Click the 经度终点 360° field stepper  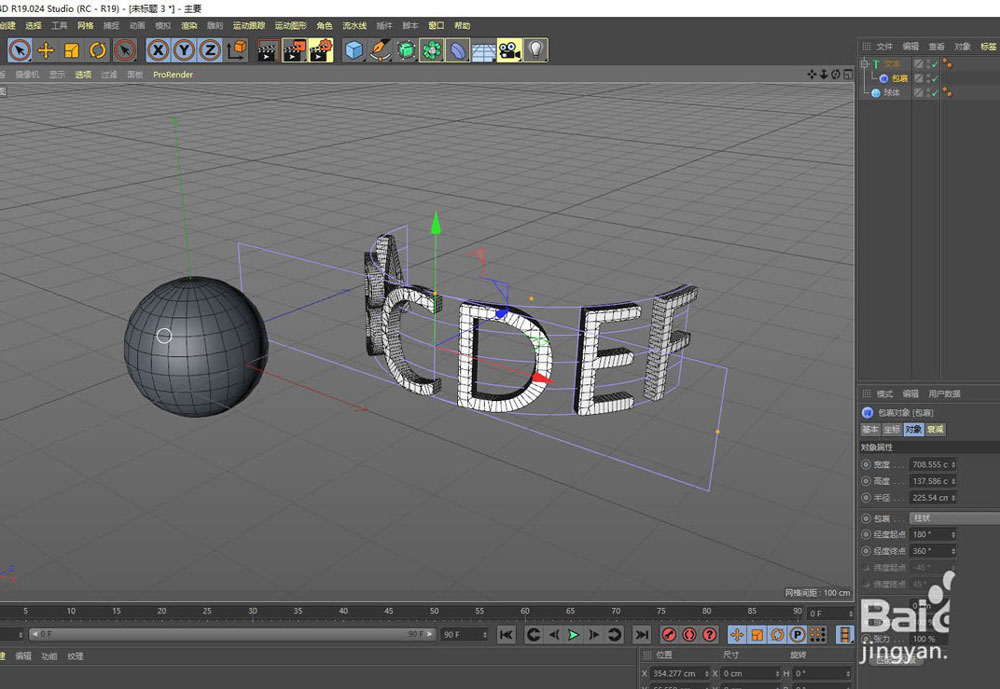[953, 551]
